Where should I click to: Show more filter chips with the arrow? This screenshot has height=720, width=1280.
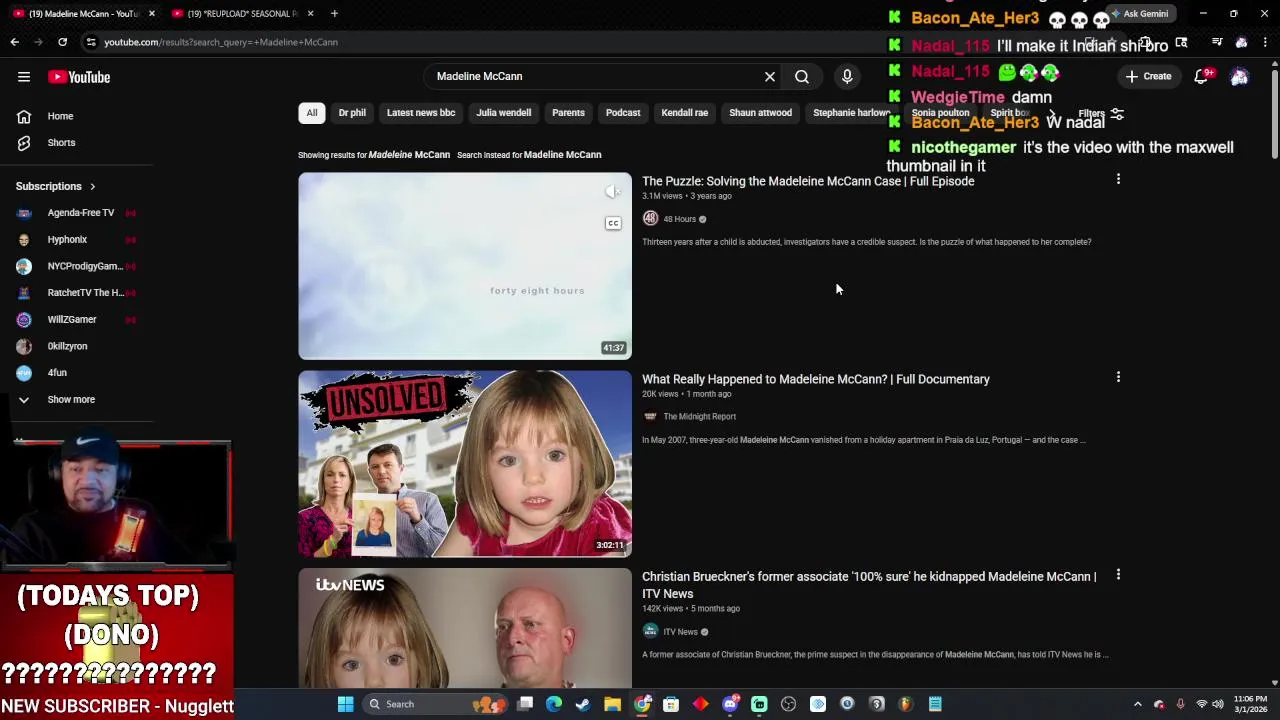click(1052, 113)
